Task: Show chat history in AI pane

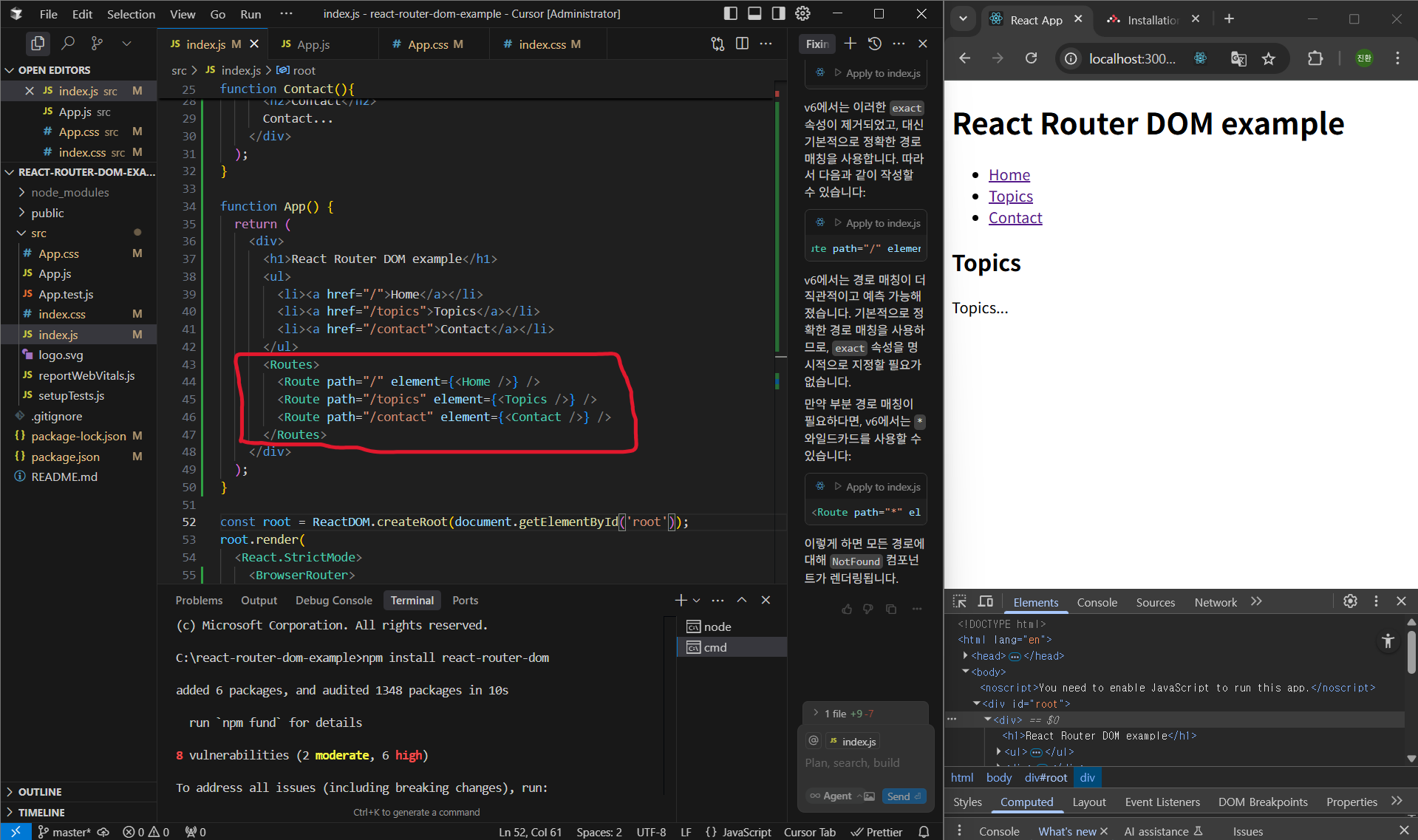Action: pyautogui.click(x=875, y=44)
